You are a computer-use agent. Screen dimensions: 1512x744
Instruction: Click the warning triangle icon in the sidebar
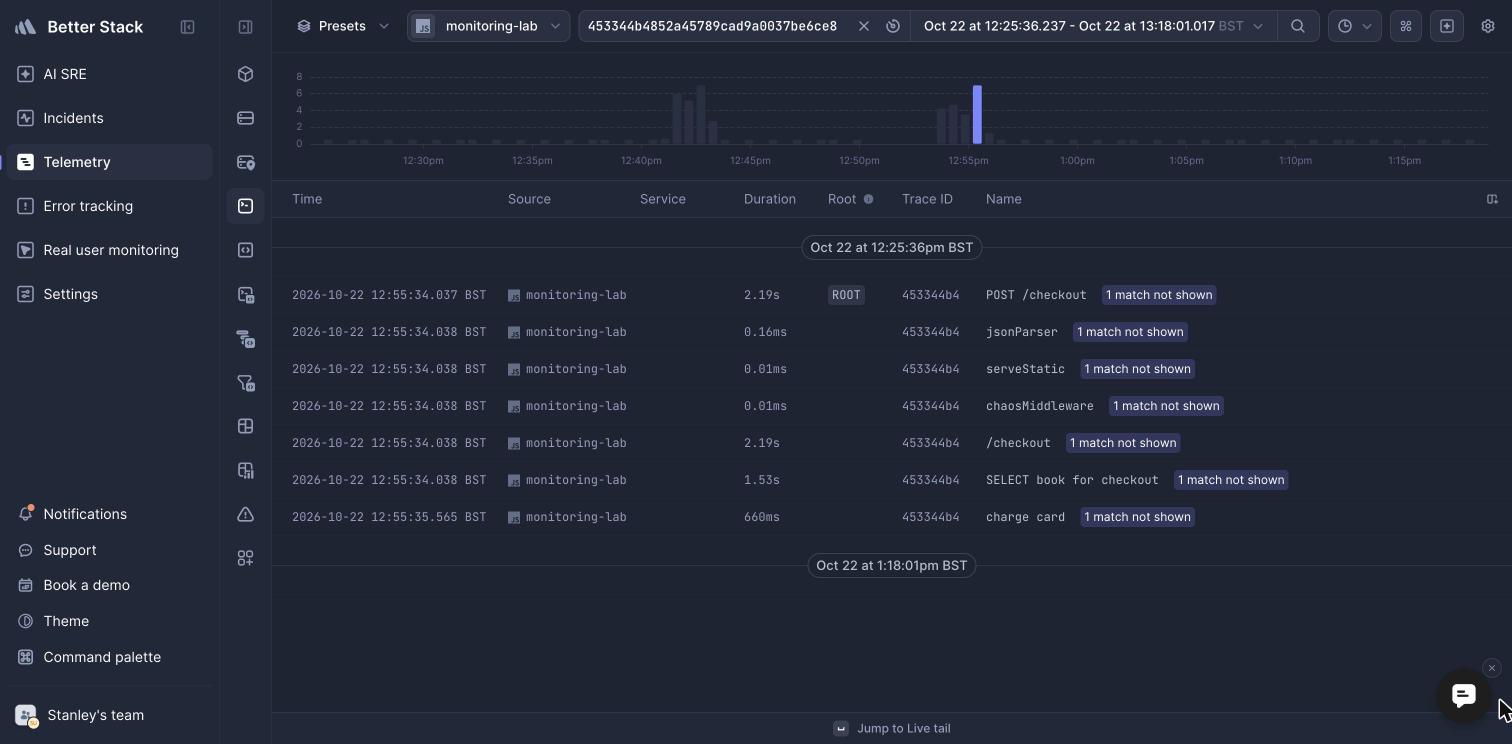245,514
